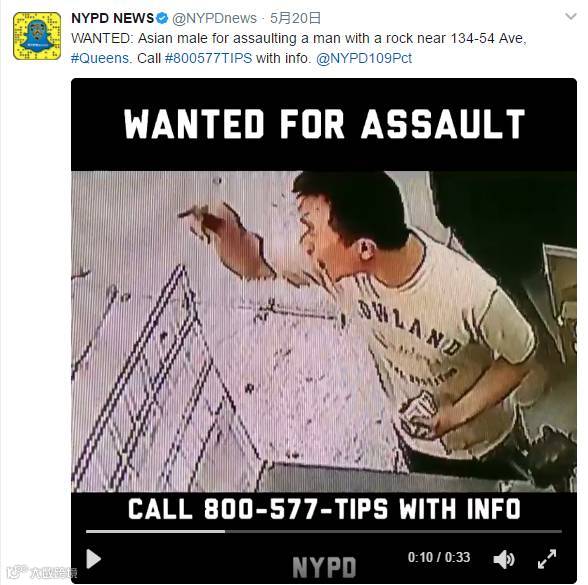Seek along the video progress bar
This screenshot has height=585, width=588.
(x=324, y=531)
